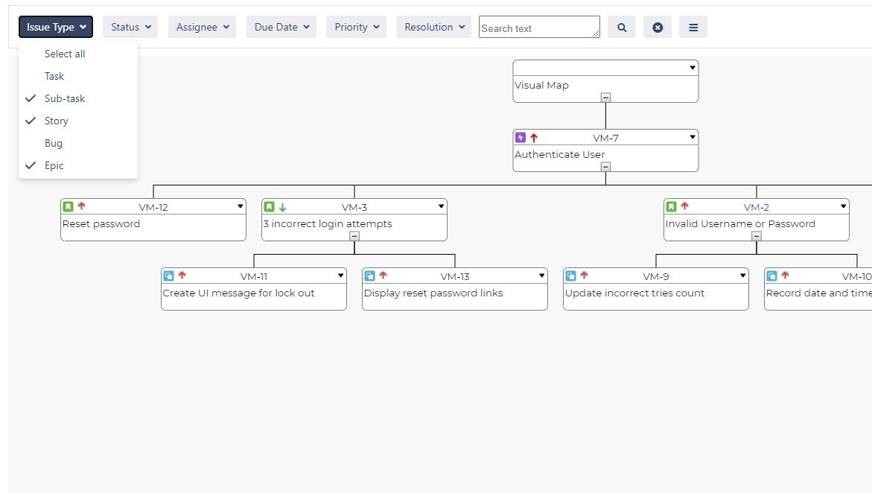The width and height of the screenshot is (872, 496).
Task: Open the VM-3 card dropdown arrow
Action: point(441,207)
